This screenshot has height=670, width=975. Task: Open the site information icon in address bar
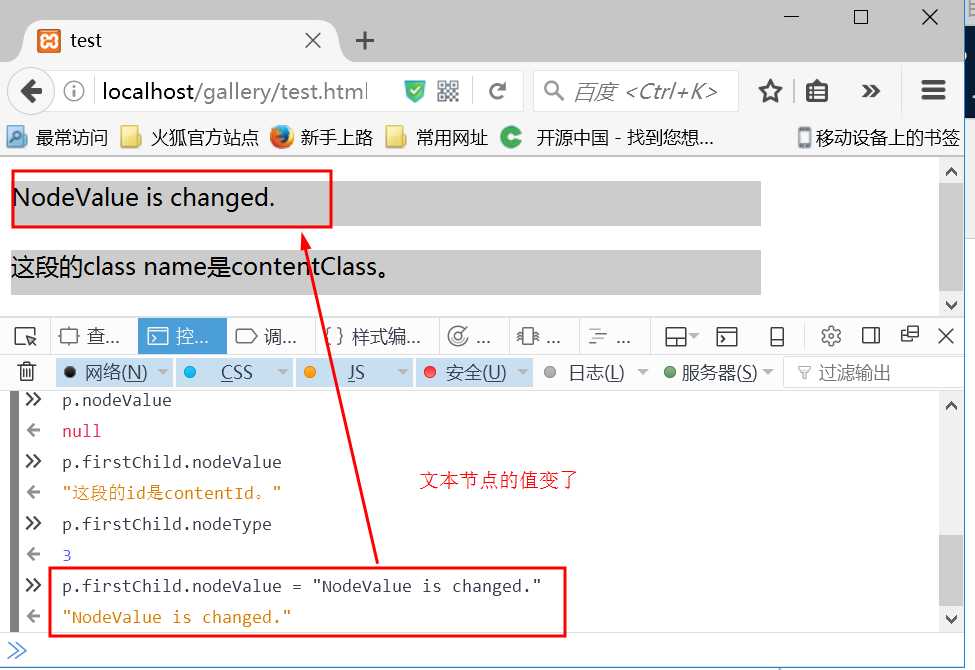tap(73, 91)
